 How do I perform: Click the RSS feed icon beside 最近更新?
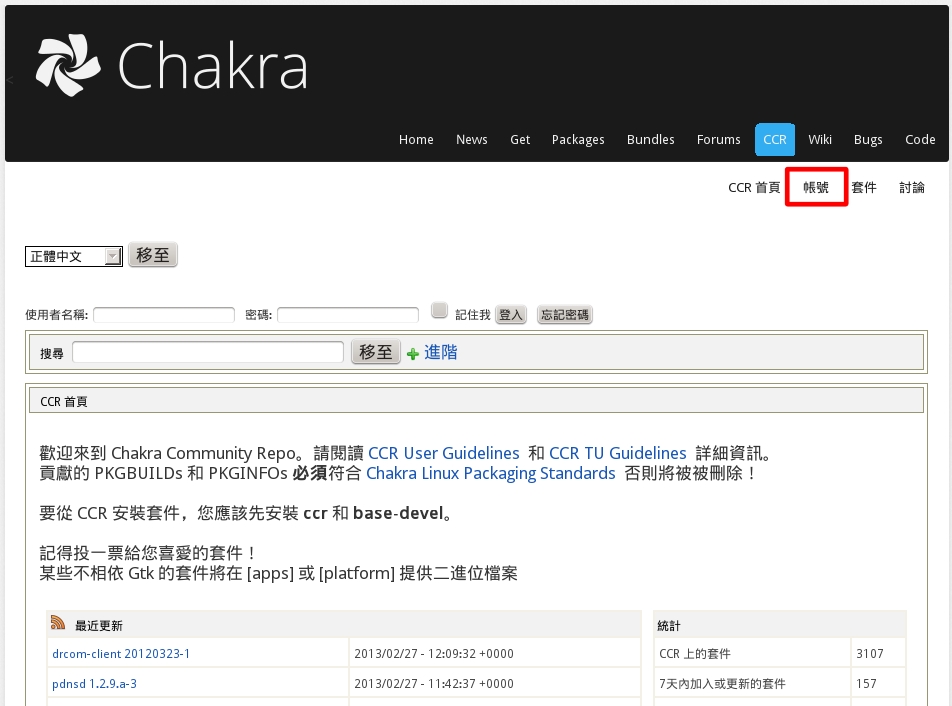(x=58, y=622)
